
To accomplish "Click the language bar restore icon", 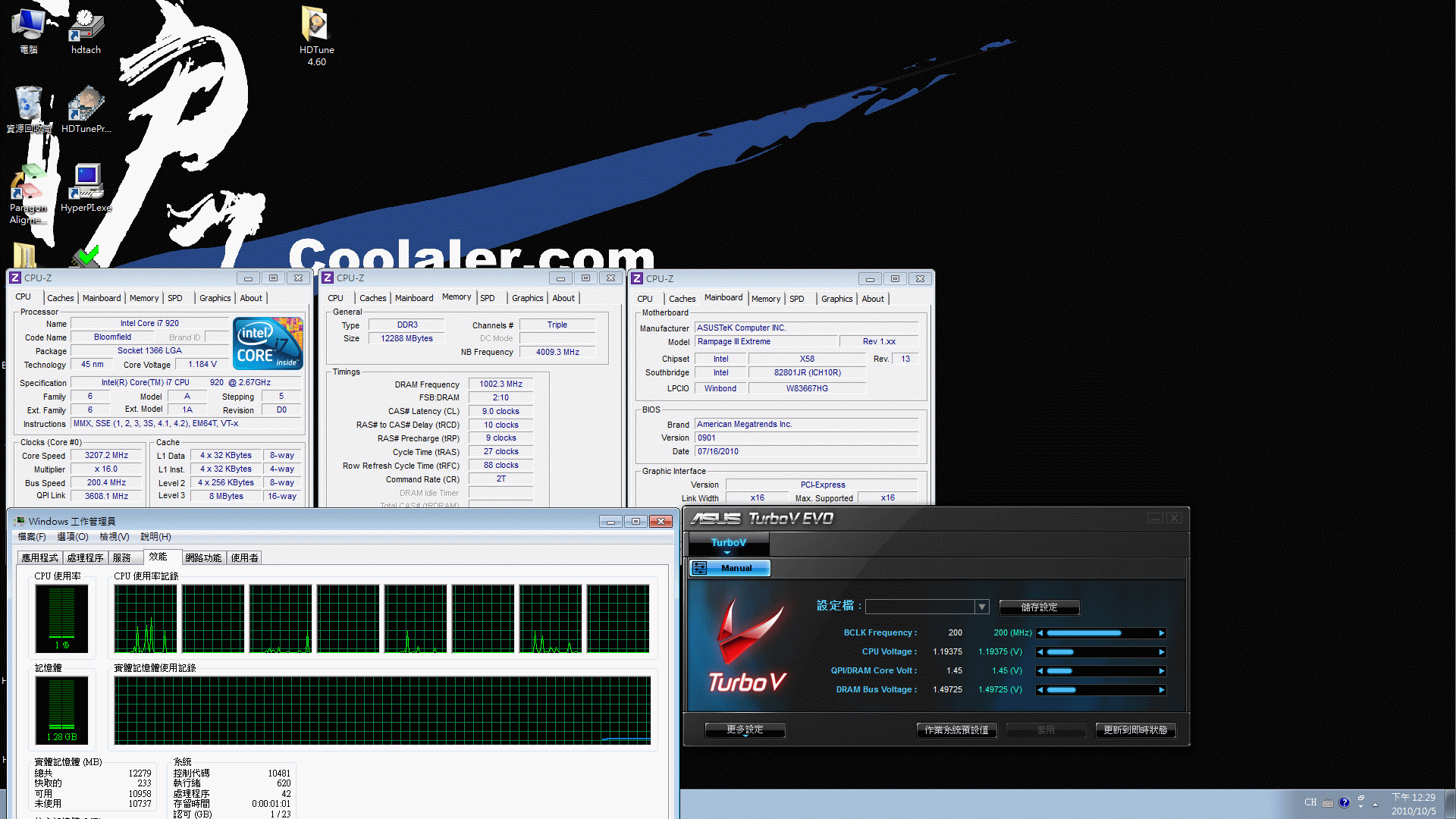I will 1361,798.
